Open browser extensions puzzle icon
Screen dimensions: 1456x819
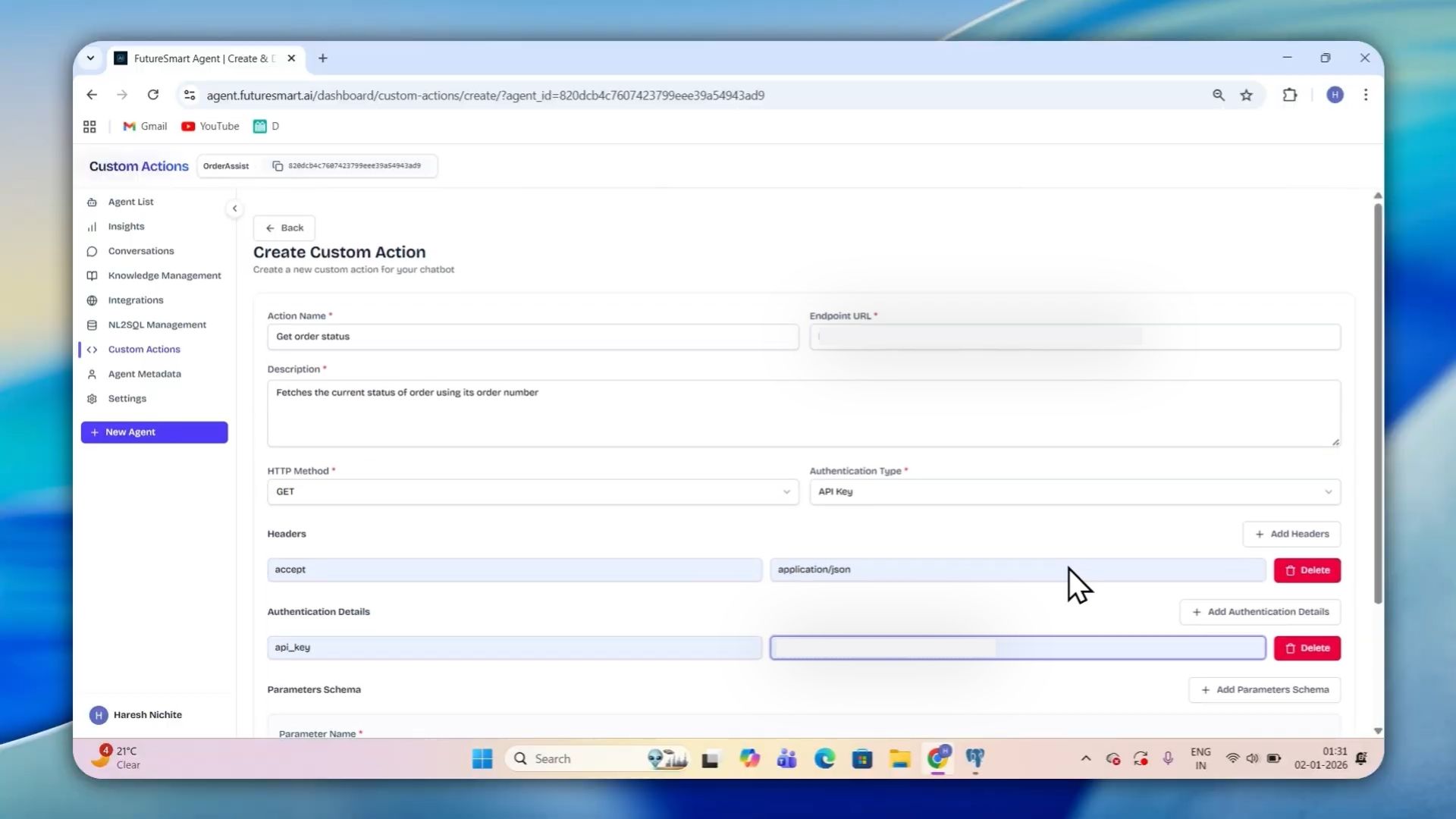click(x=1289, y=95)
